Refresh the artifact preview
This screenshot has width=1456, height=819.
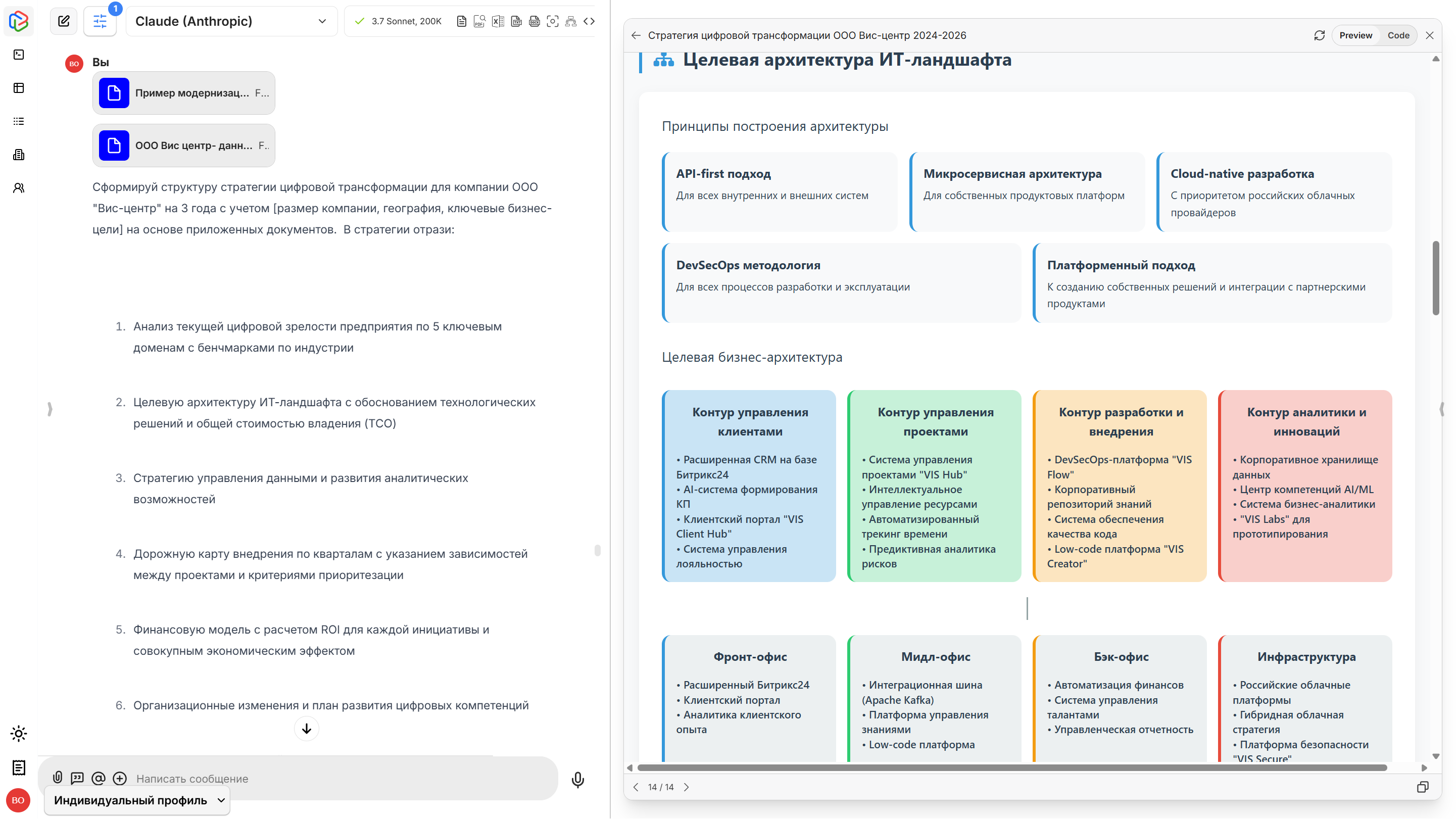pyautogui.click(x=1319, y=35)
